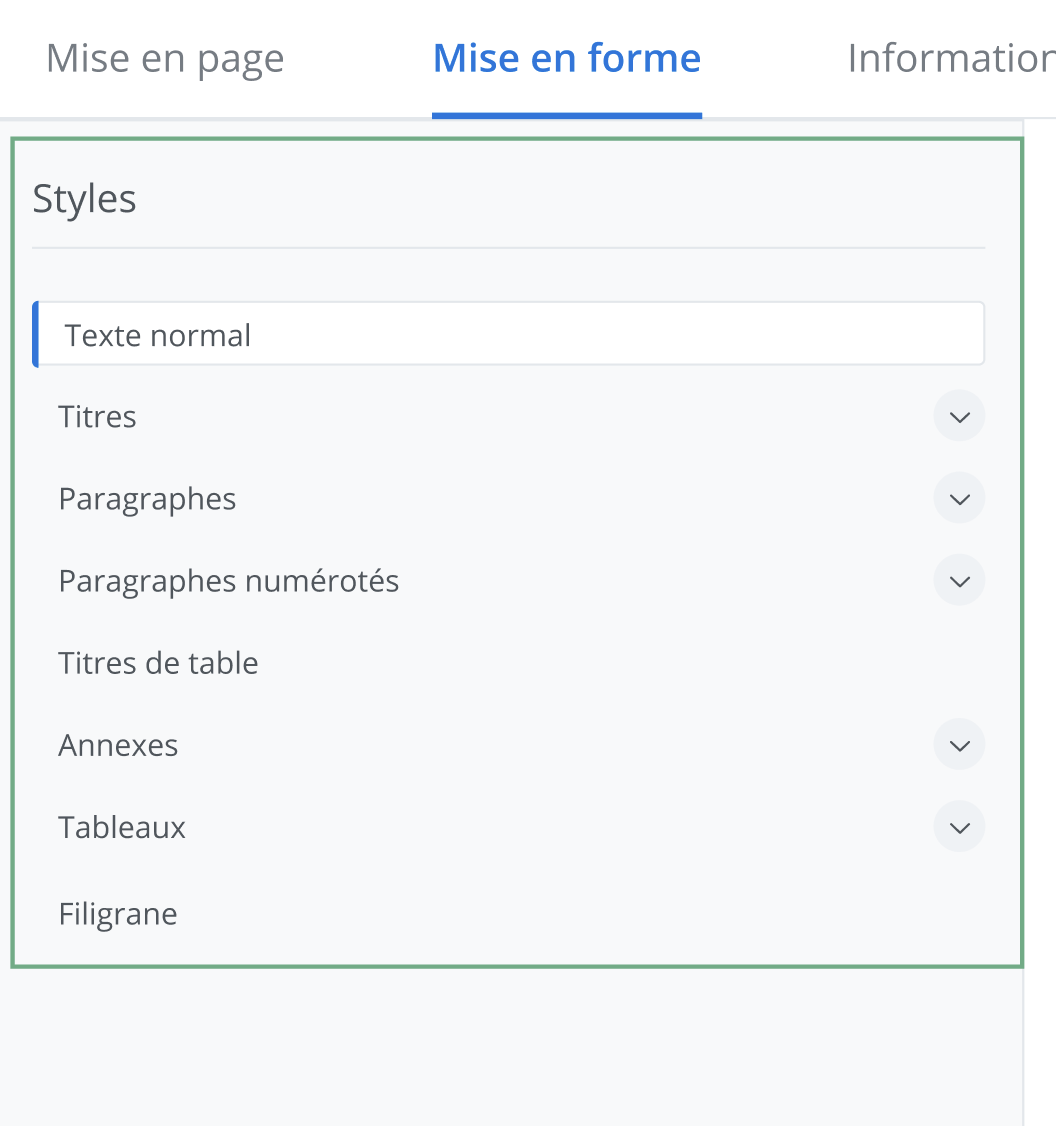Click the empty panel area below Filigrane
This screenshot has width=1056, height=1126.
(510, 1045)
